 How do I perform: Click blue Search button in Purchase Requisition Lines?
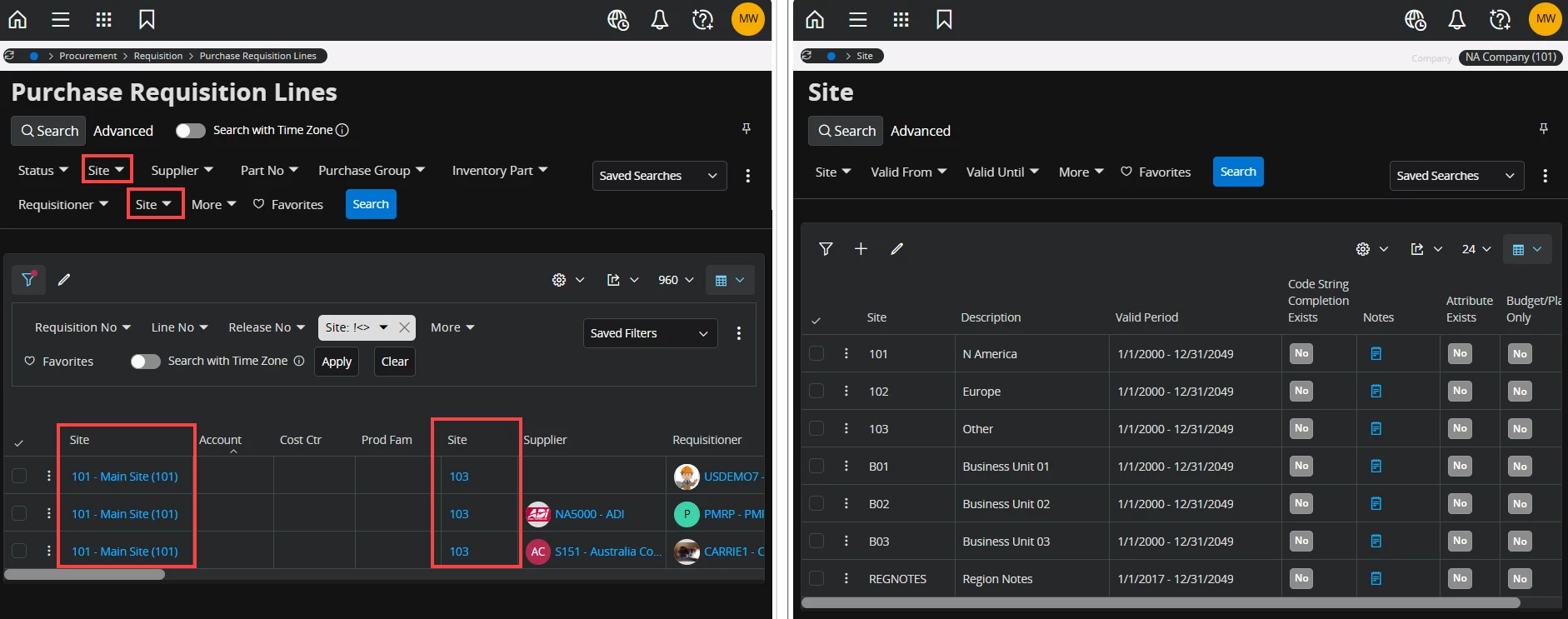(371, 204)
